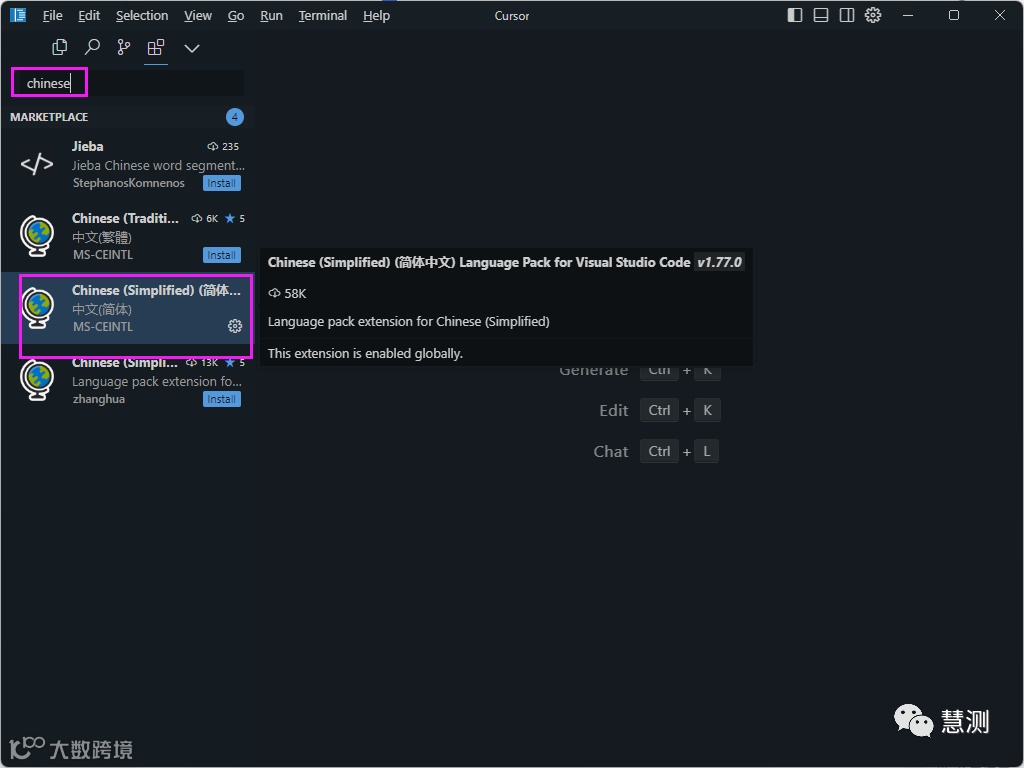
Task: Click Jieba's 235 download count
Action: pyautogui.click(x=223, y=146)
